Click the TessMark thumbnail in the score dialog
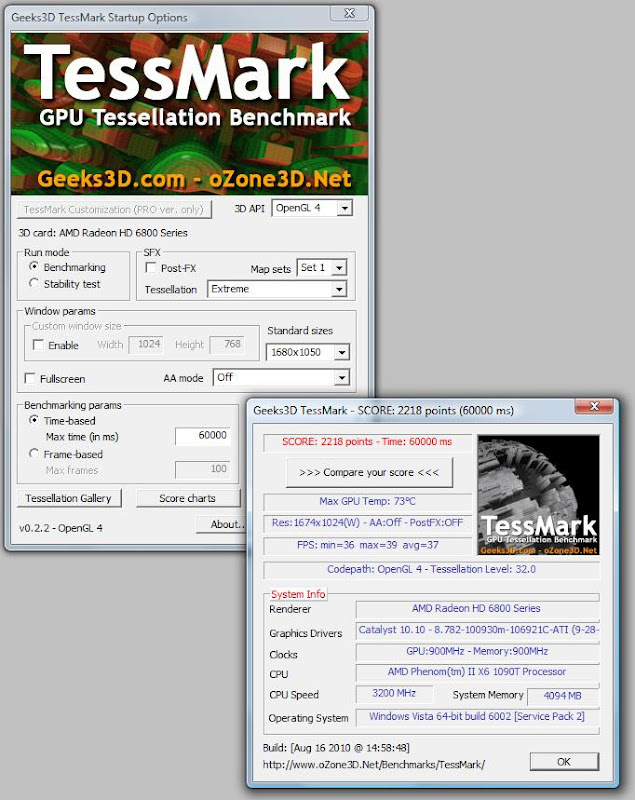 (538, 495)
